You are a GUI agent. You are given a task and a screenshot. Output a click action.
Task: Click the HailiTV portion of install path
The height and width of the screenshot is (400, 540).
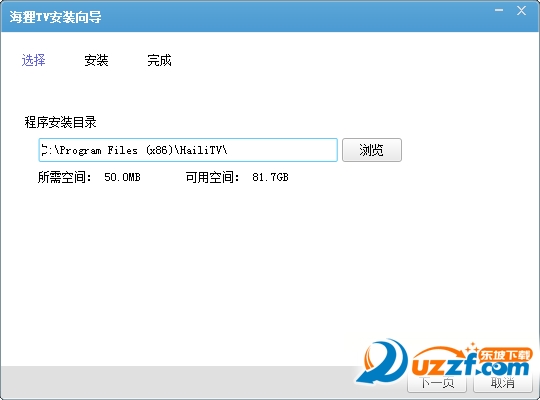click(201, 151)
